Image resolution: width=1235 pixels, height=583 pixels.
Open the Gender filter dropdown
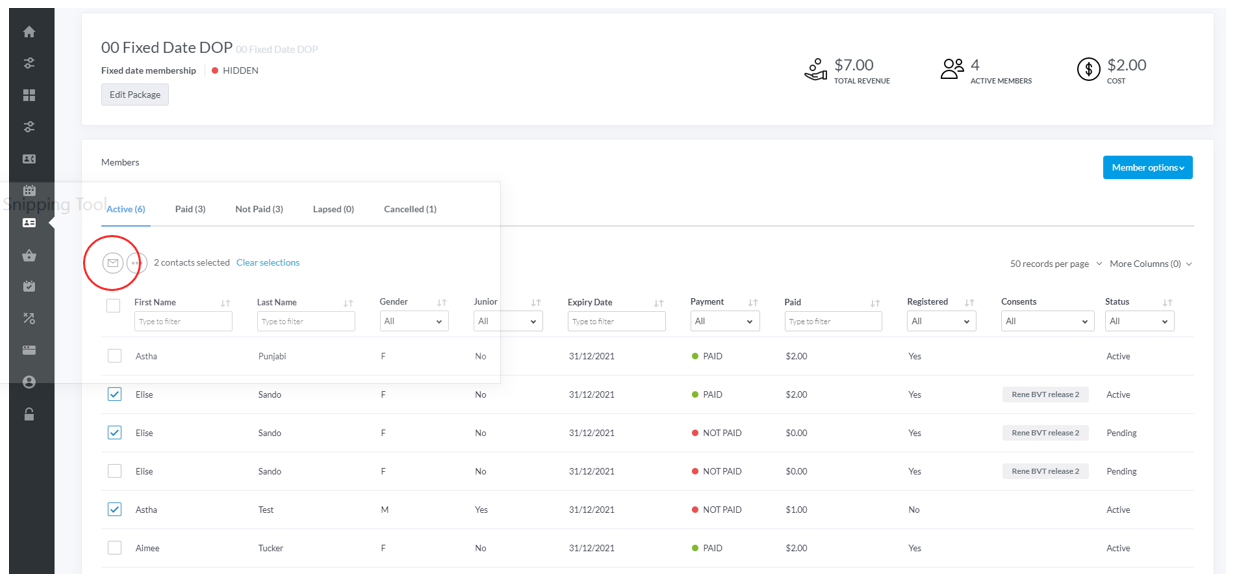click(x=414, y=321)
